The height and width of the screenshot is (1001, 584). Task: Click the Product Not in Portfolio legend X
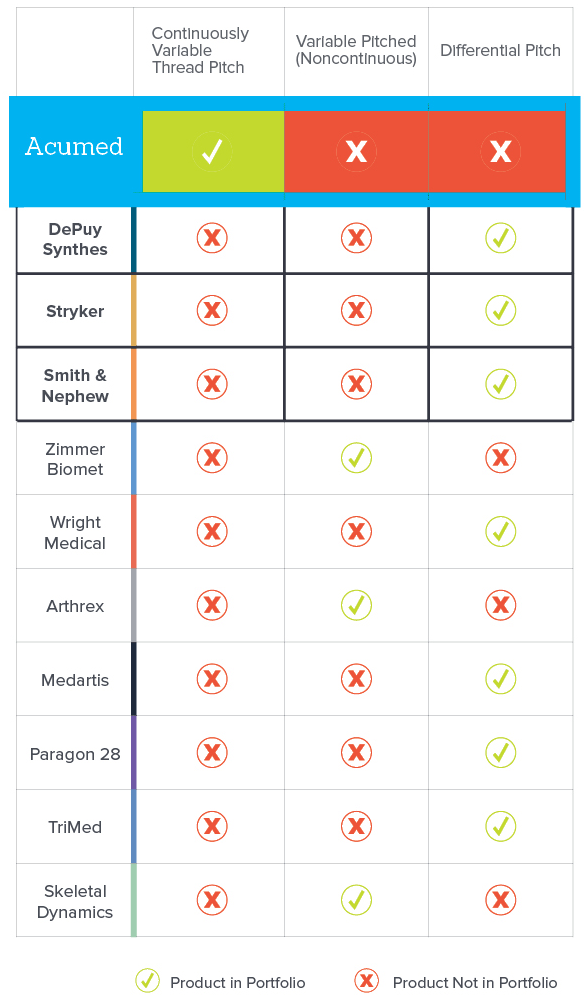(x=366, y=980)
